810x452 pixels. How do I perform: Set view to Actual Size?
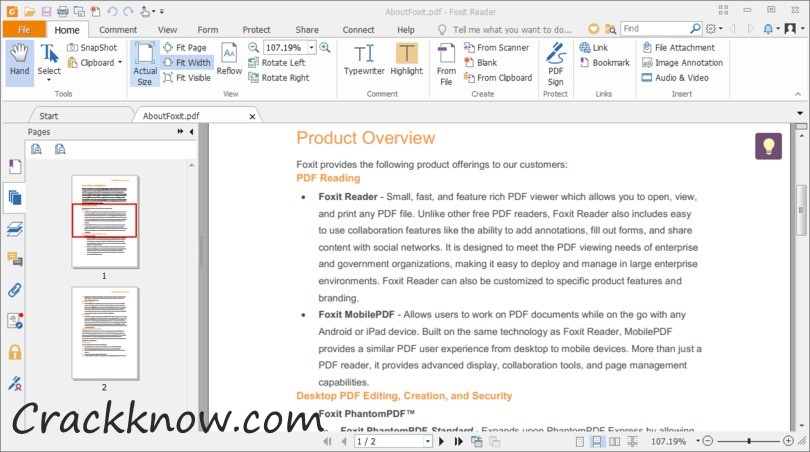coord(145,64)
